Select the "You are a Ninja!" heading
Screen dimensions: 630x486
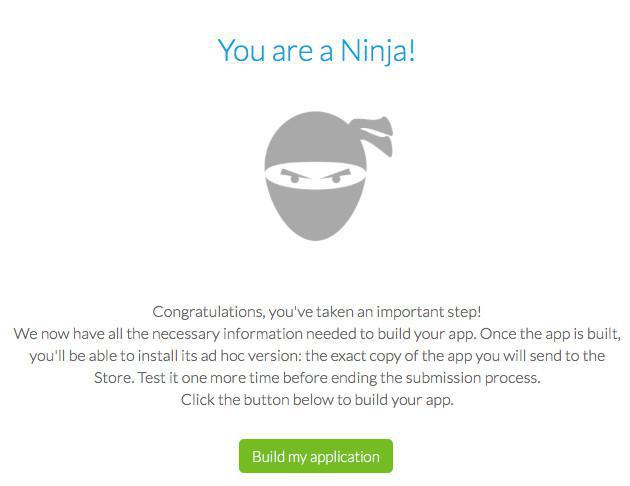(x=316, y=49)
